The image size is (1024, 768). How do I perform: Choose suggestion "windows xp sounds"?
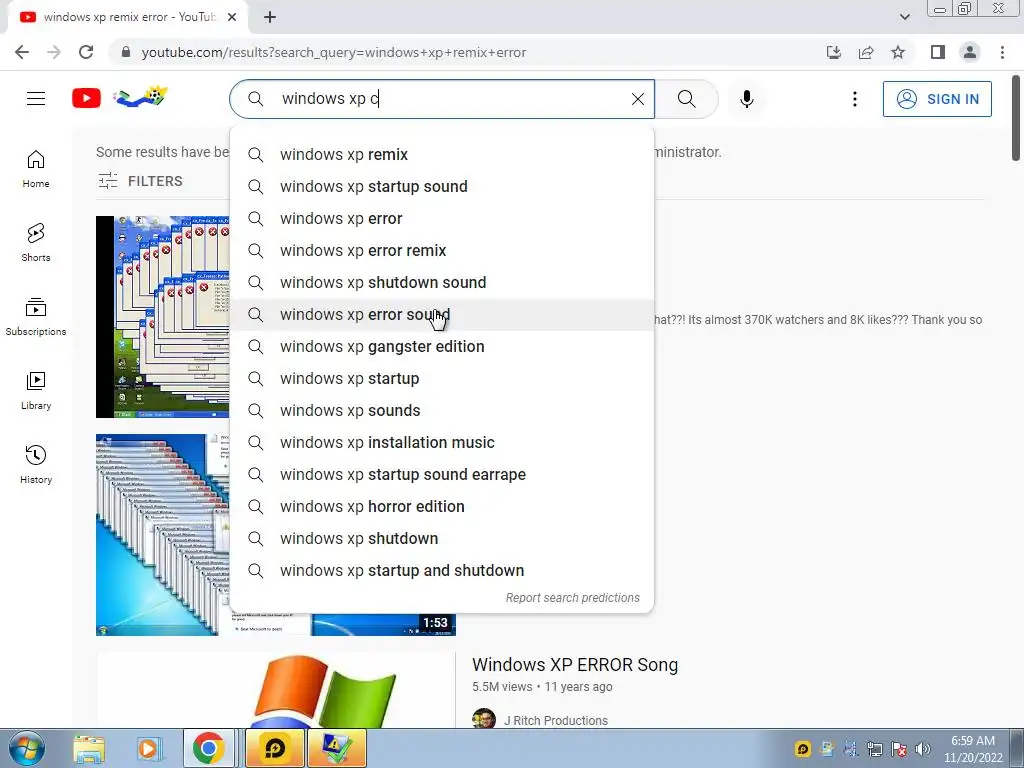[x=441, y=411]
